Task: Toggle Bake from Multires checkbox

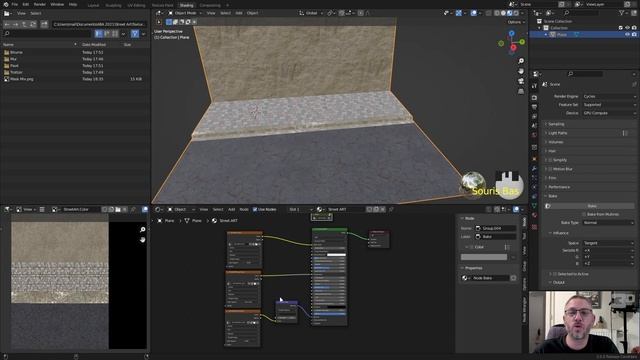Action: (x=584, y=214)
